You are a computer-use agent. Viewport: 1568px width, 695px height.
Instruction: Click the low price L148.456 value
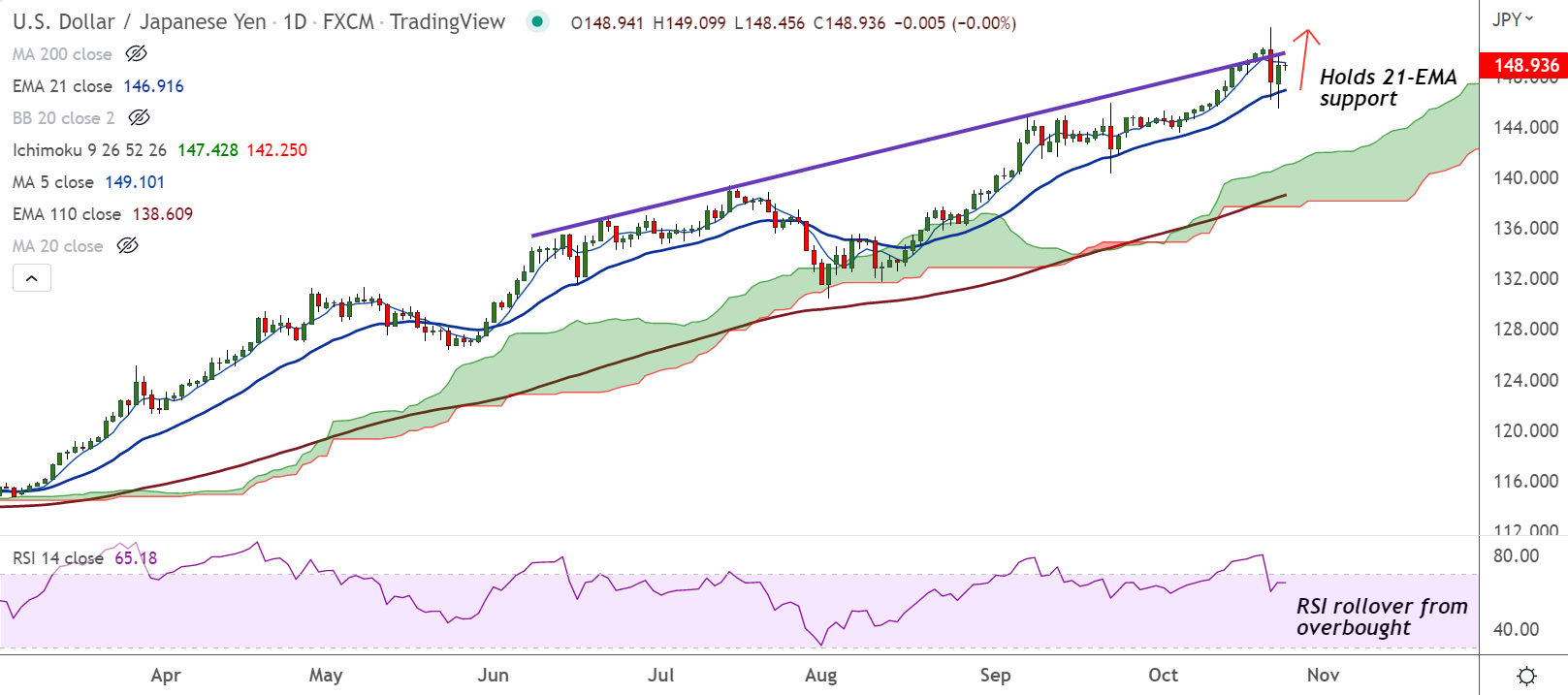770,22
